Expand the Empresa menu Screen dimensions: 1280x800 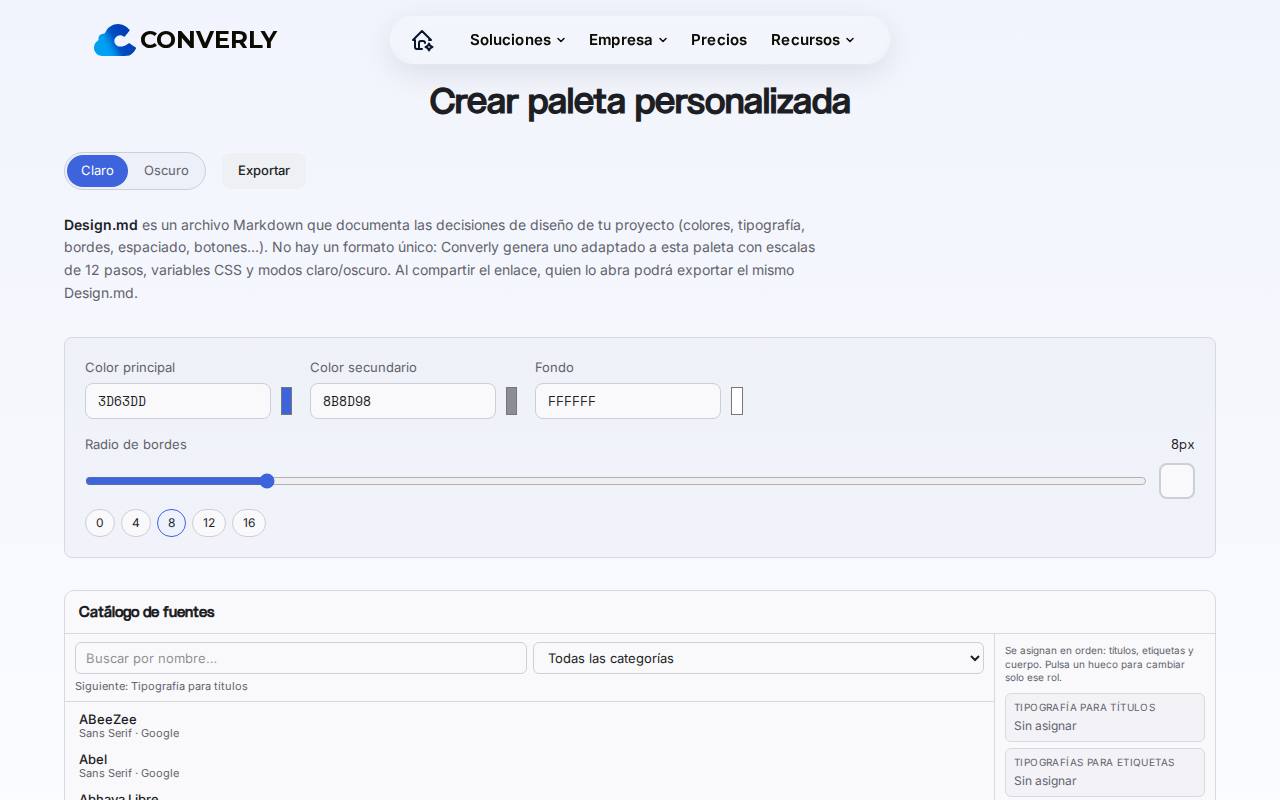627,40
